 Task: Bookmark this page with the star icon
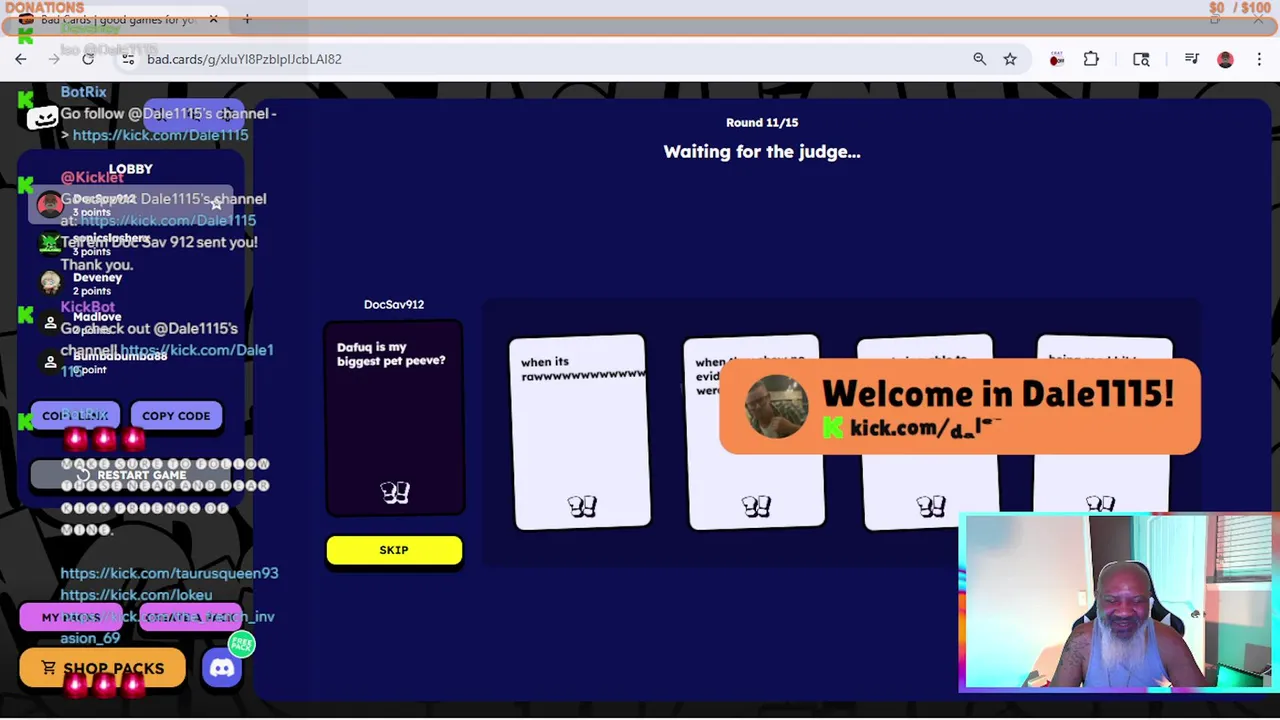point(1010,59)
